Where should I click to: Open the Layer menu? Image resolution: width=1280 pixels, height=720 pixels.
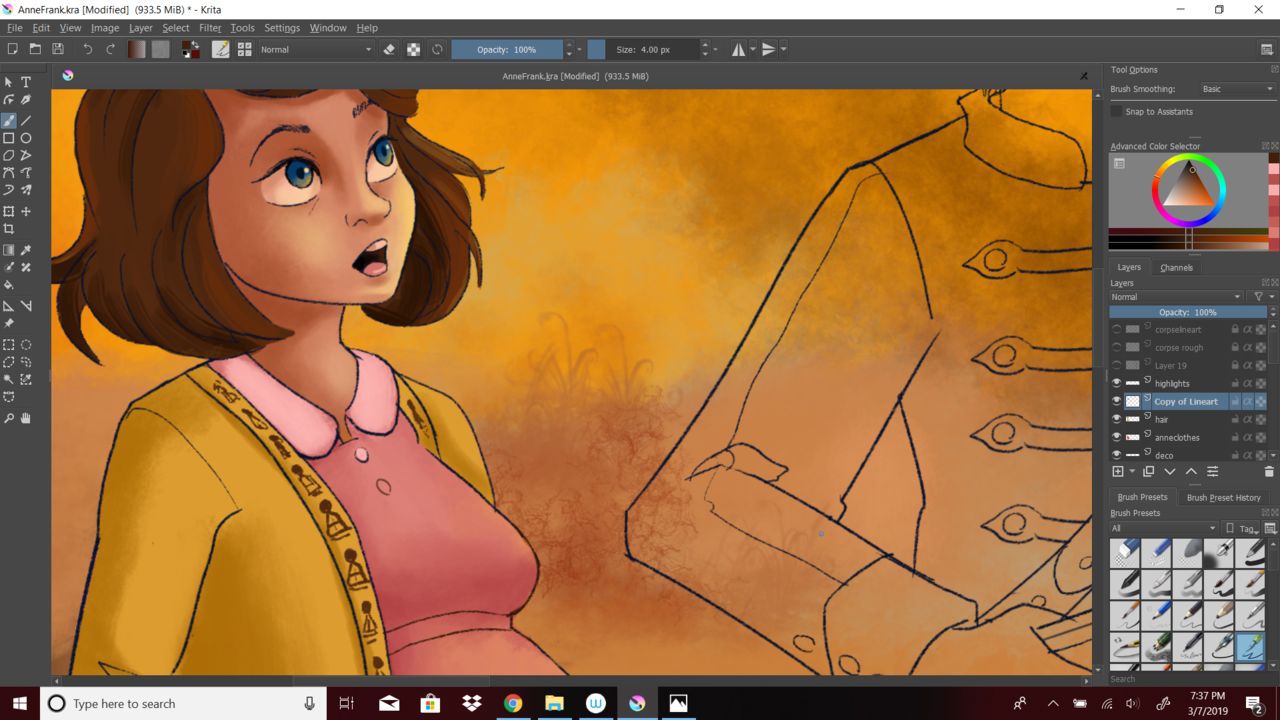[x=140, y=28]
